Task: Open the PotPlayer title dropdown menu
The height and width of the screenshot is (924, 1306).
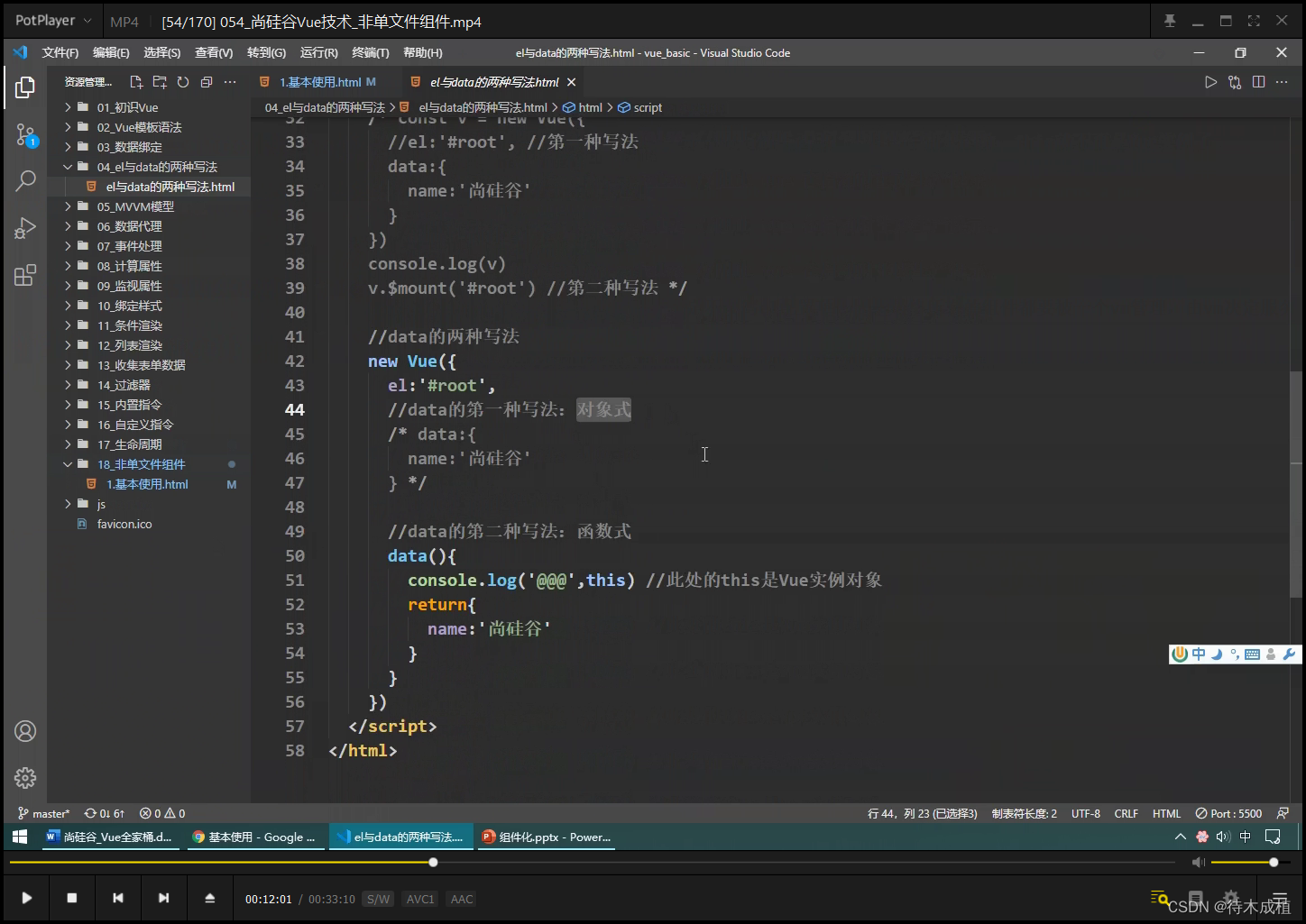Action: tap(53, 21)
